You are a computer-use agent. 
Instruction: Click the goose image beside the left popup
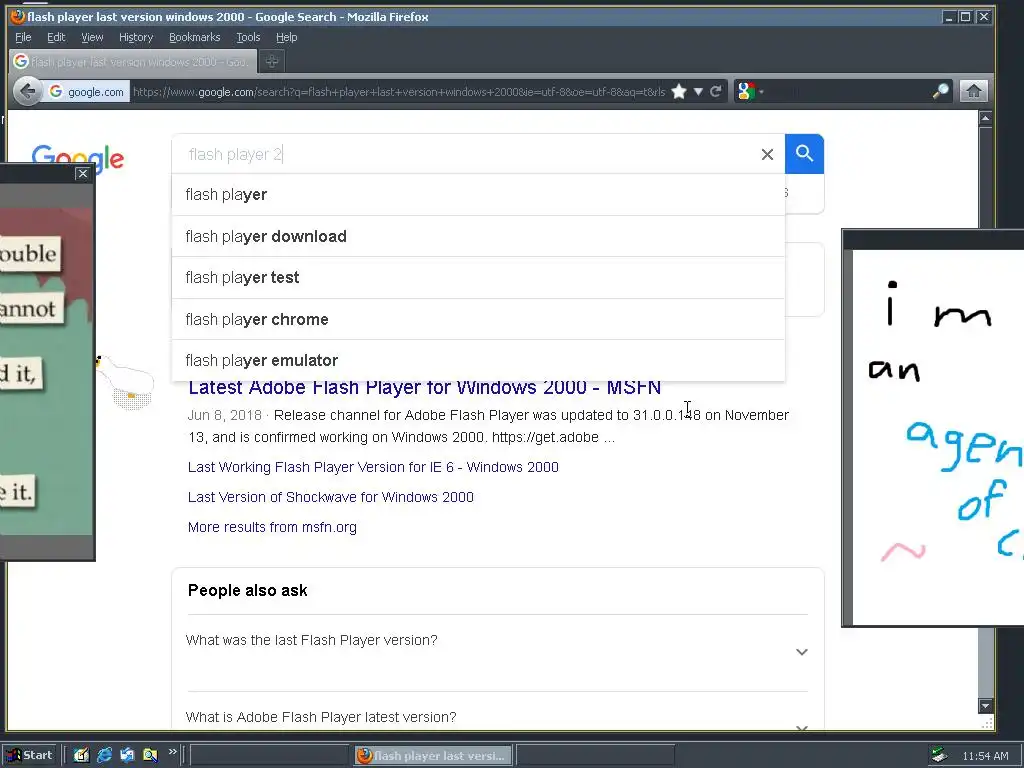point(125,382)
